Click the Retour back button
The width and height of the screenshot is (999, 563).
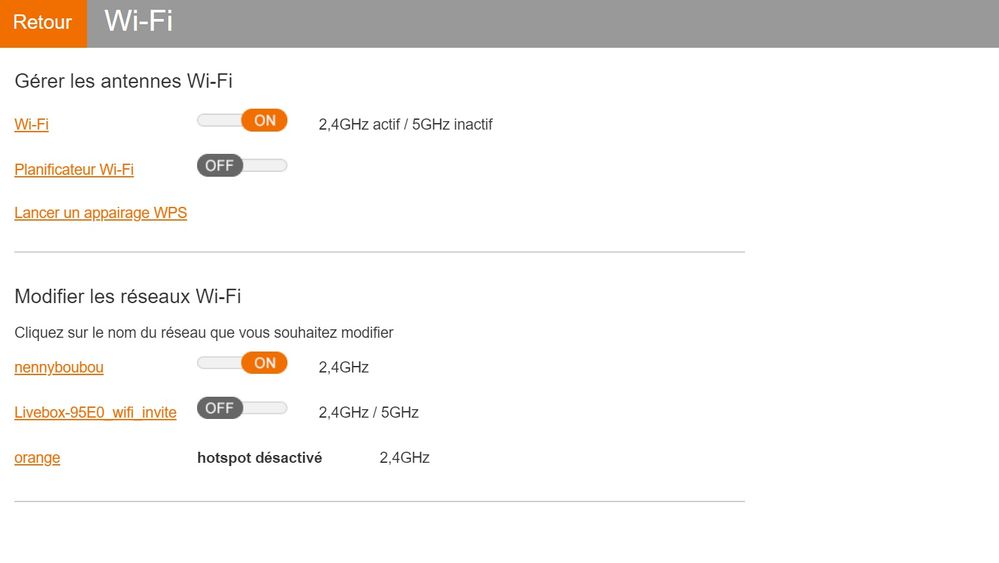click(x=43, y=23)
